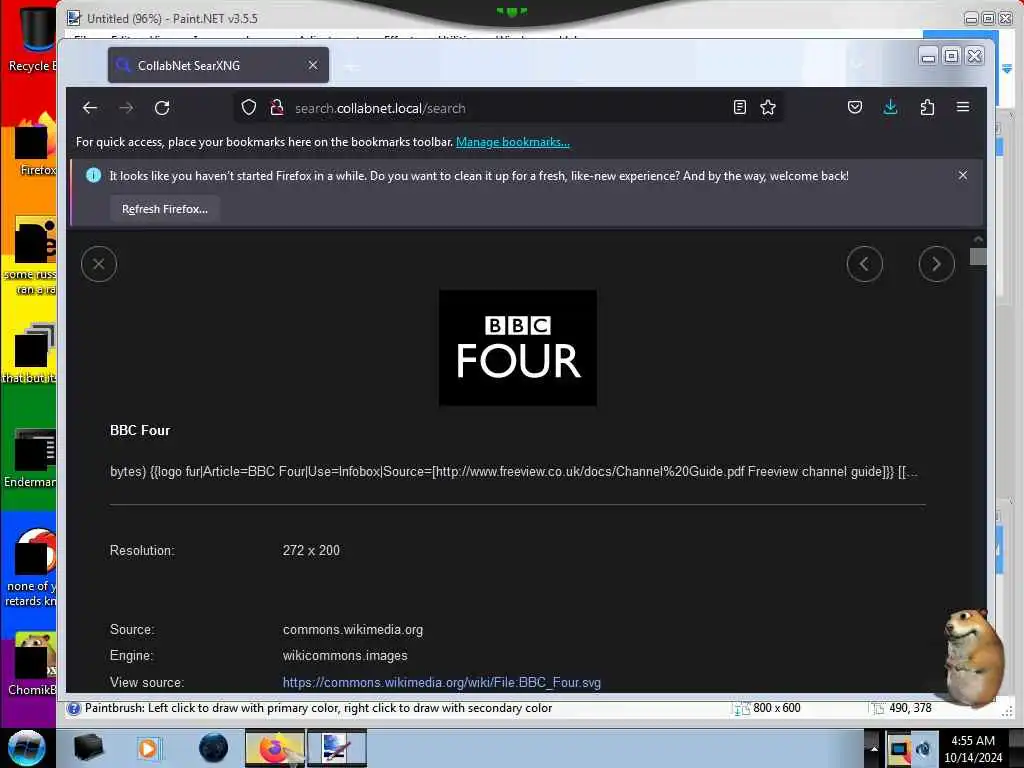Reload the page in Firefox
Viewport: 1024px width, 768px height.
click(x=162, y=108)
